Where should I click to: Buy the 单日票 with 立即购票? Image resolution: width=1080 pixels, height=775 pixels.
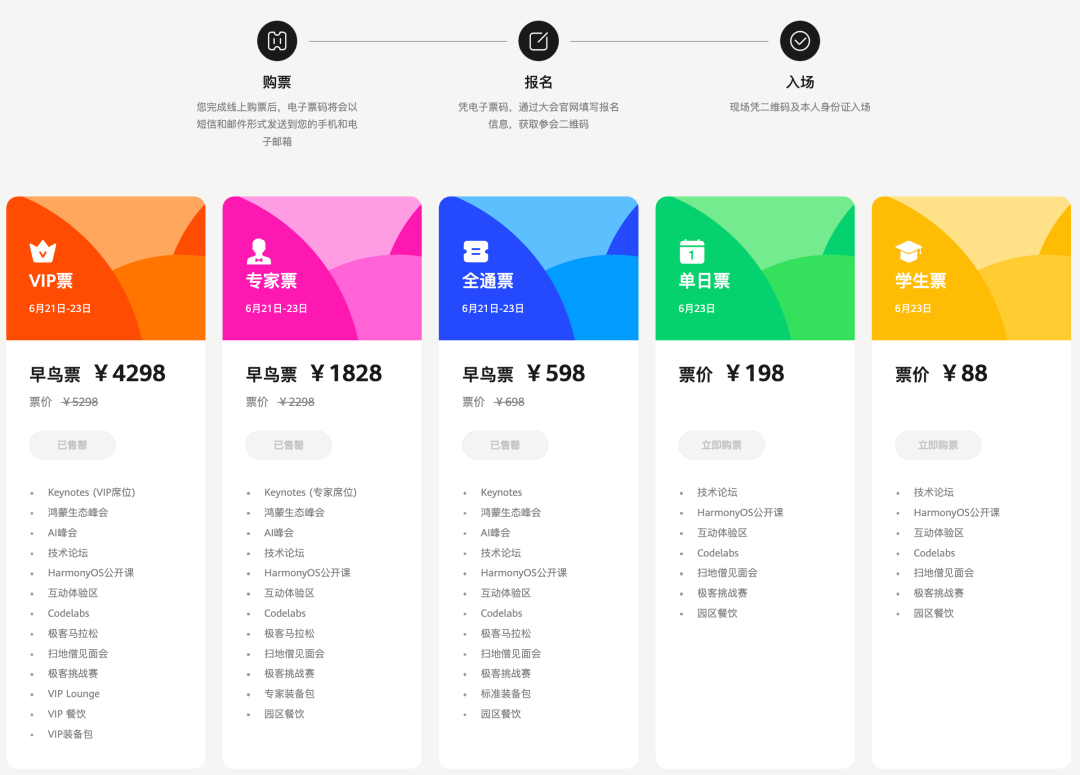(721, 445)
